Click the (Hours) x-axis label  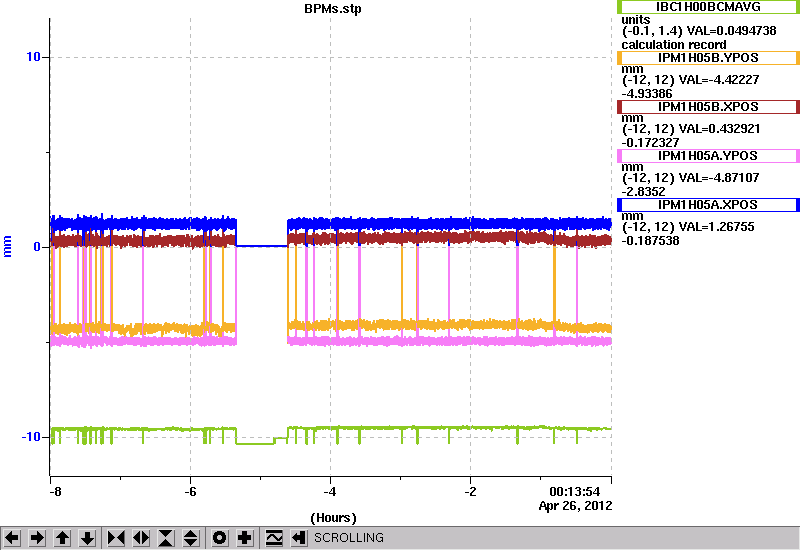(333, 518)
